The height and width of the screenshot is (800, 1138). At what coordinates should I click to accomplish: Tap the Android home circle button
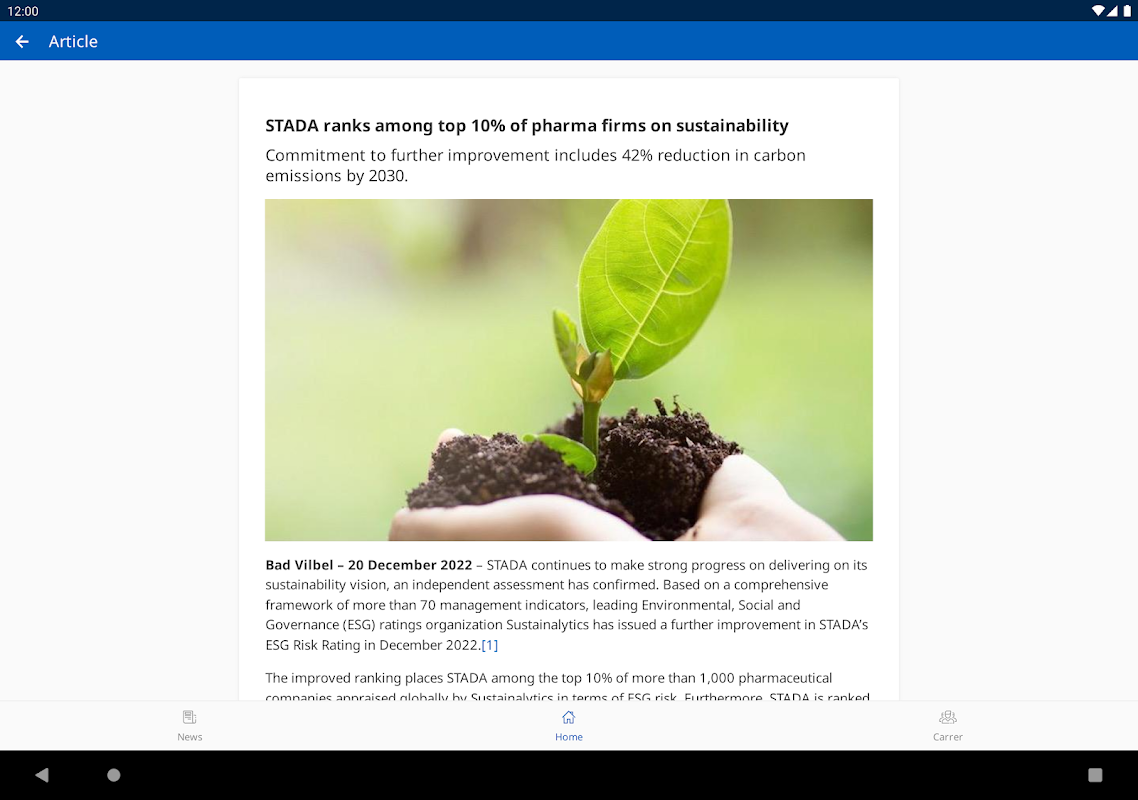114,775
